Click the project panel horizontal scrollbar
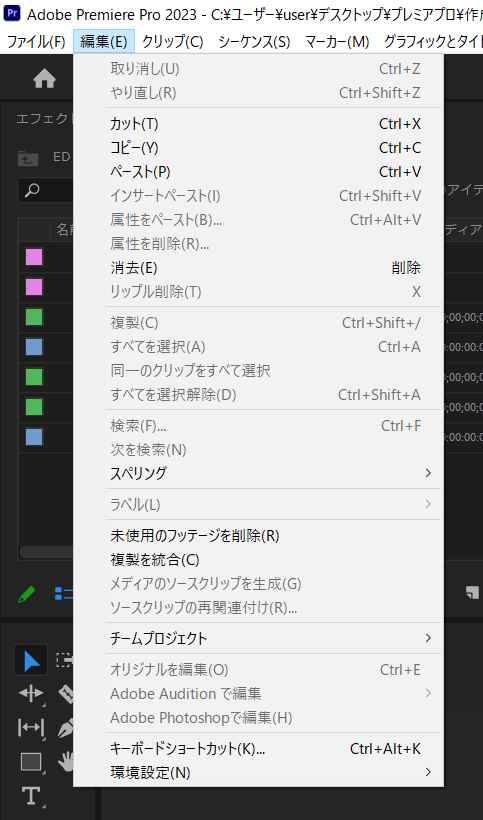The height and width of the screenshot is (820, 483). pyautogui.click(x=47, y=552)
